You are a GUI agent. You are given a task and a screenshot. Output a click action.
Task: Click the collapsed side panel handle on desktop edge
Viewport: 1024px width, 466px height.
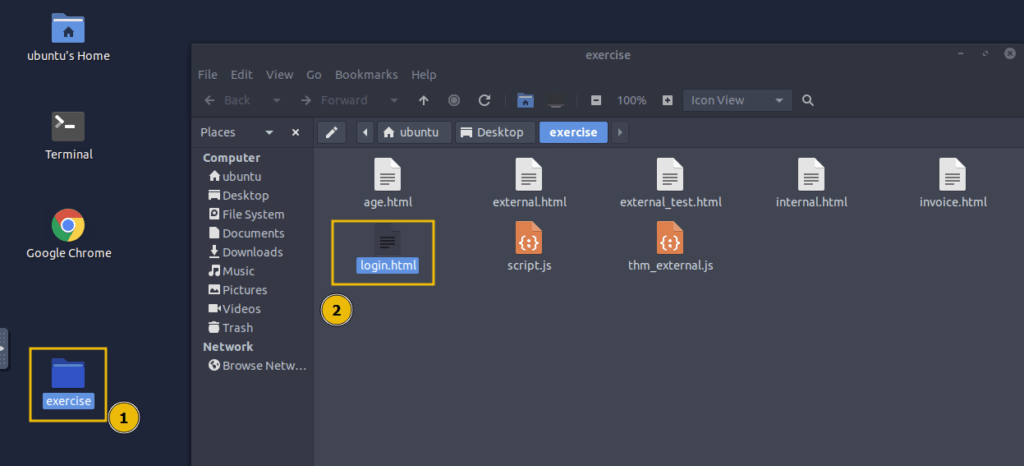pos(4,349)
